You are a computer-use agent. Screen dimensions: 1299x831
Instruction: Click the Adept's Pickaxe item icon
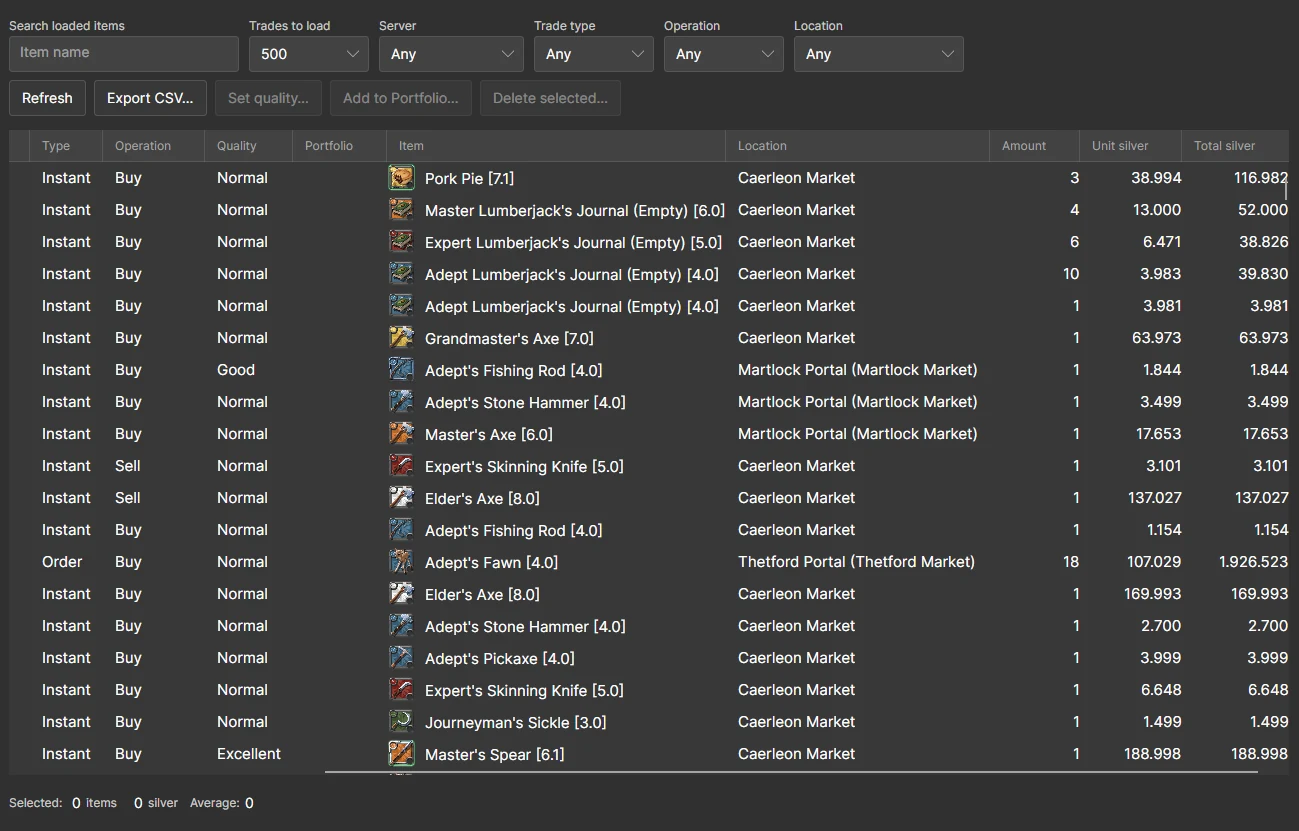[x=401, y=658]
